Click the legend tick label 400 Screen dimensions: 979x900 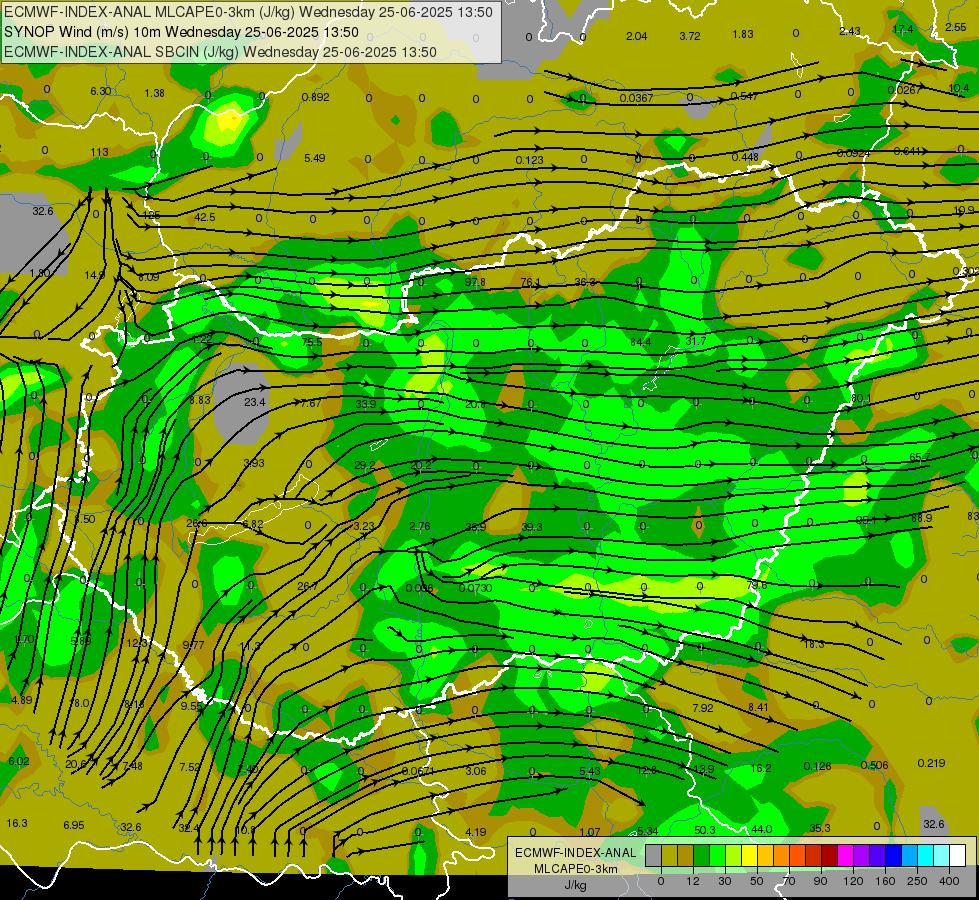coord(949,881)
